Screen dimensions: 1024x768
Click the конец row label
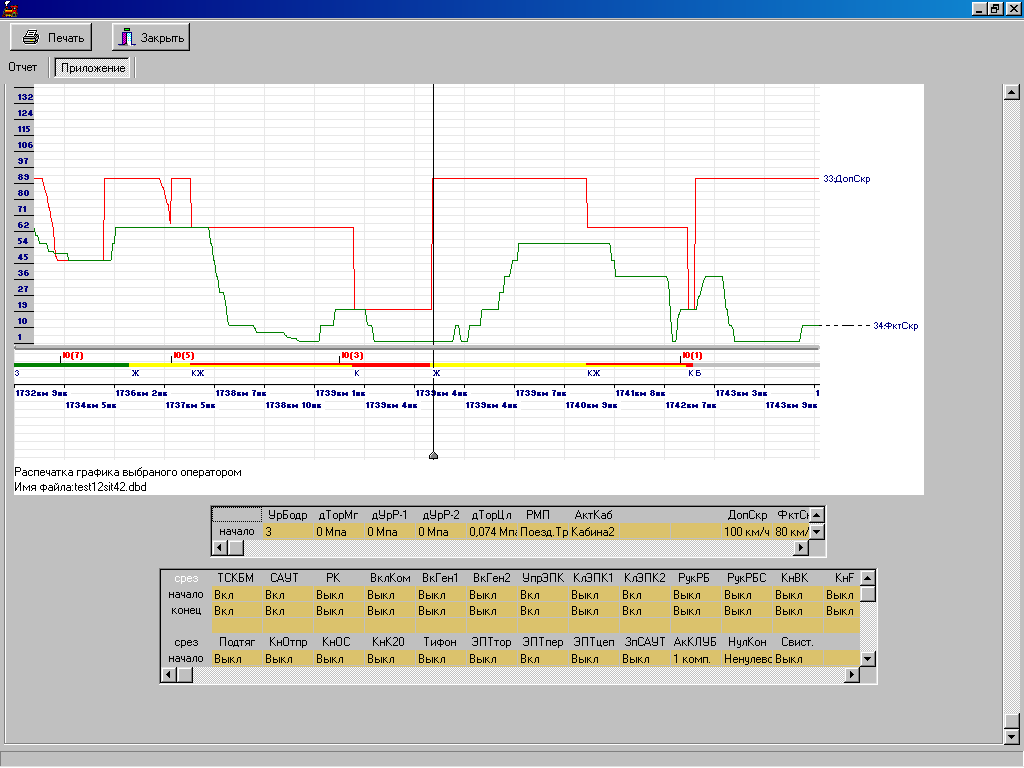186,610
